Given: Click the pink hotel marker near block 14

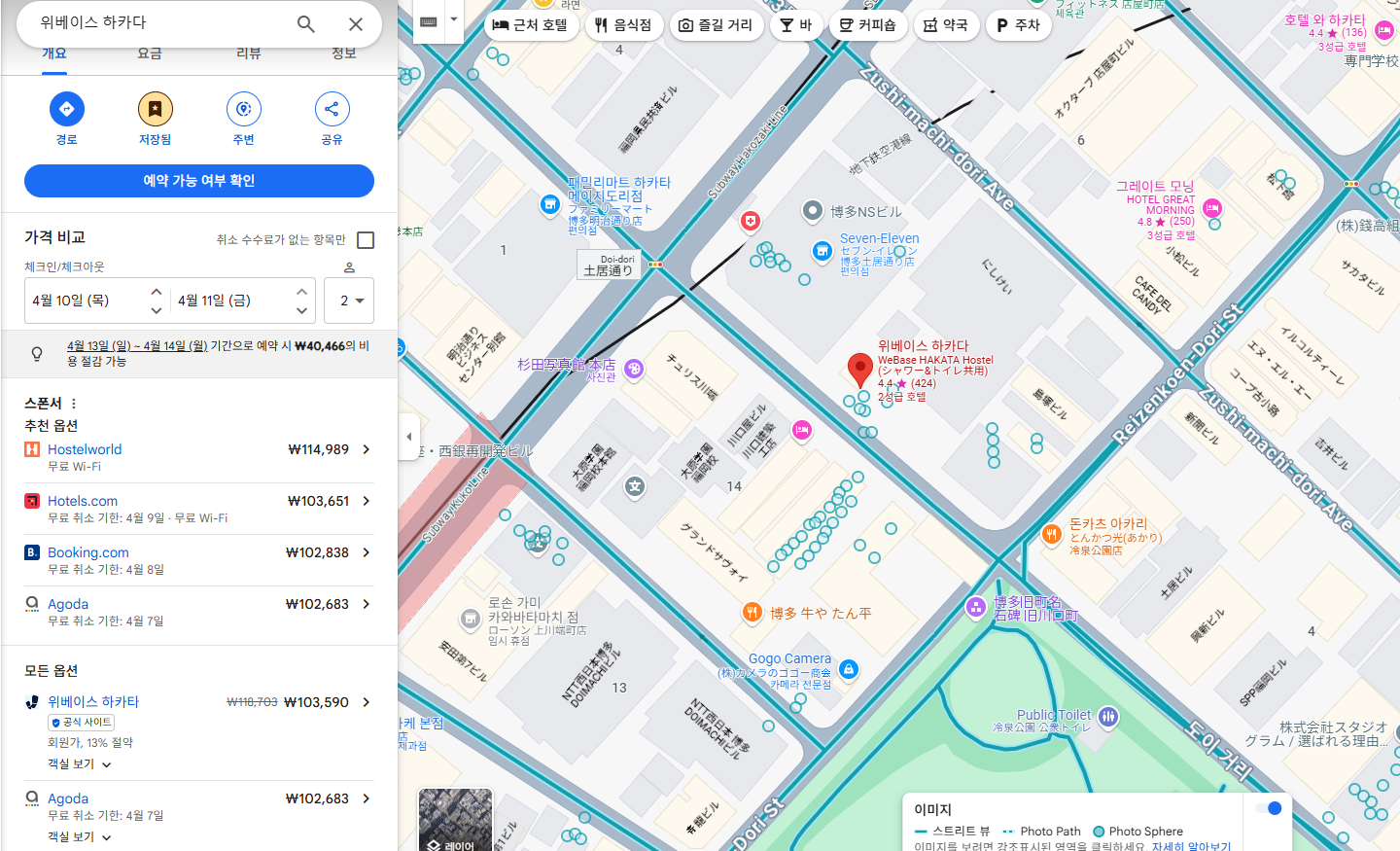Looking at the screenshot, I should coord(802,430).
